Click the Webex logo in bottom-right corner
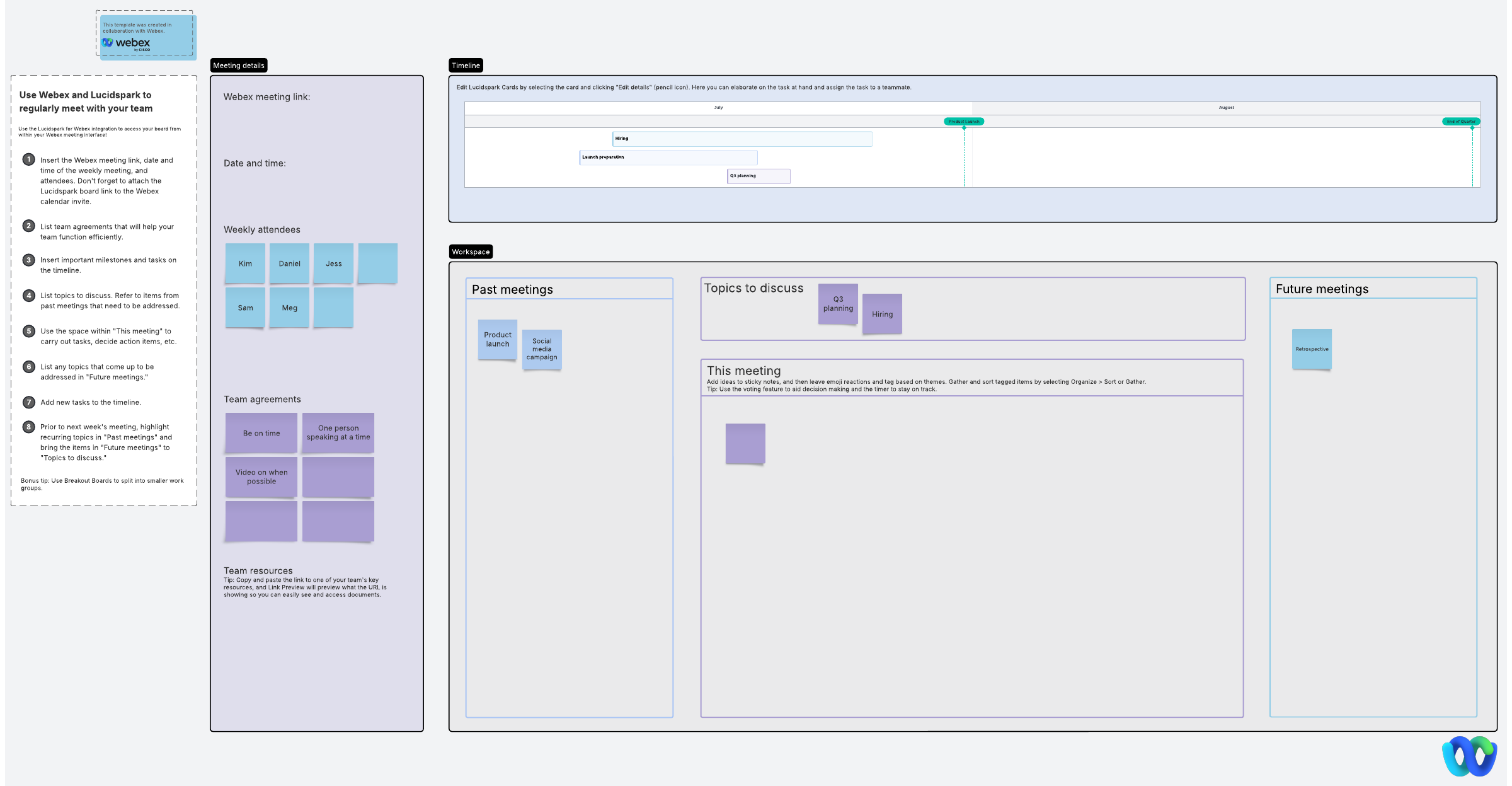This screenshot has width=1512, height=786. (1469, 756)
